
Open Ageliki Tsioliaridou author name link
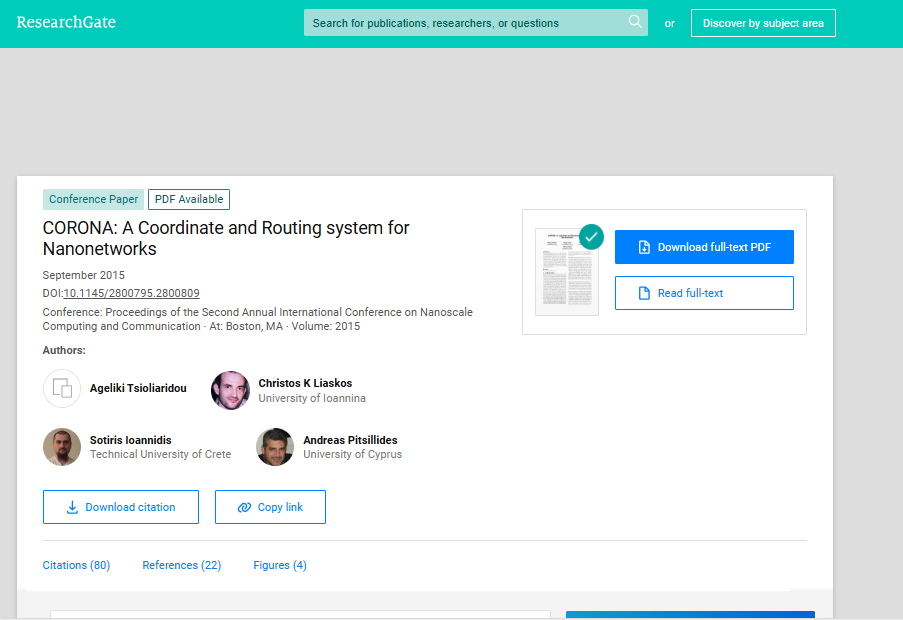click(x=138, y=388)
